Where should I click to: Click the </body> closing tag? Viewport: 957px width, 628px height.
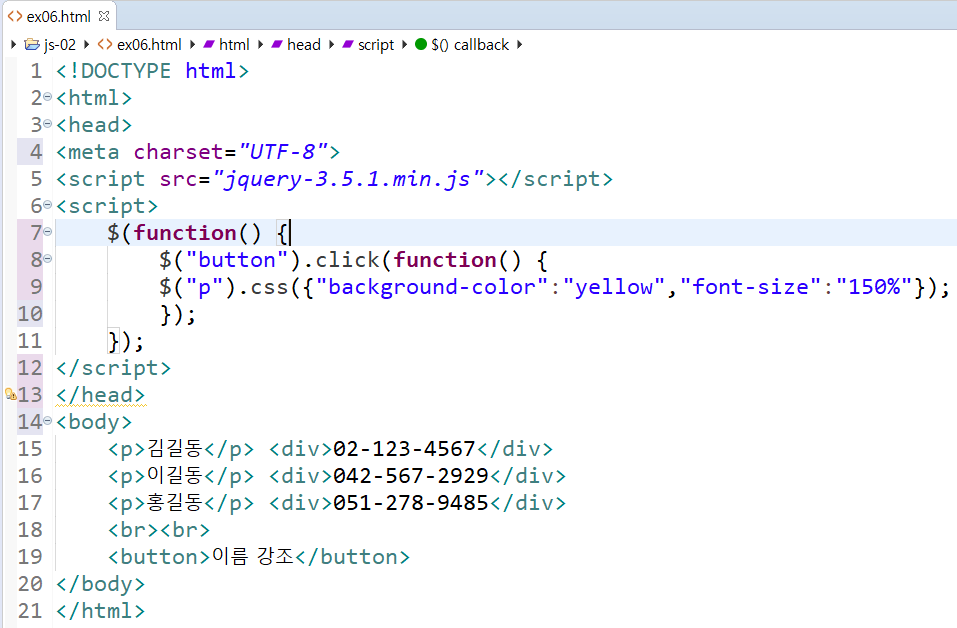(101, 583)
